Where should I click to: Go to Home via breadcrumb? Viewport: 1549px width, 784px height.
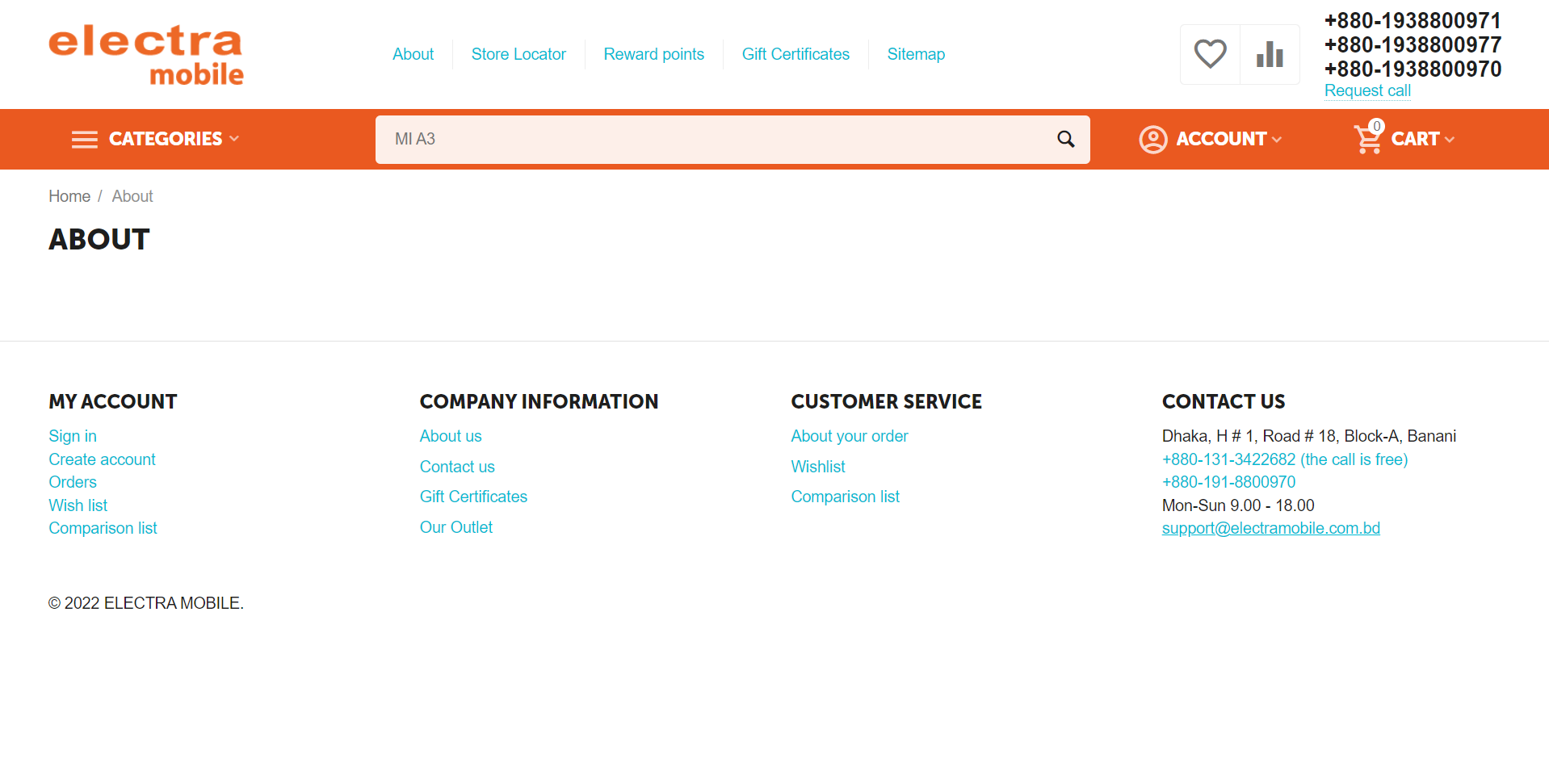[x=69, y=196]
